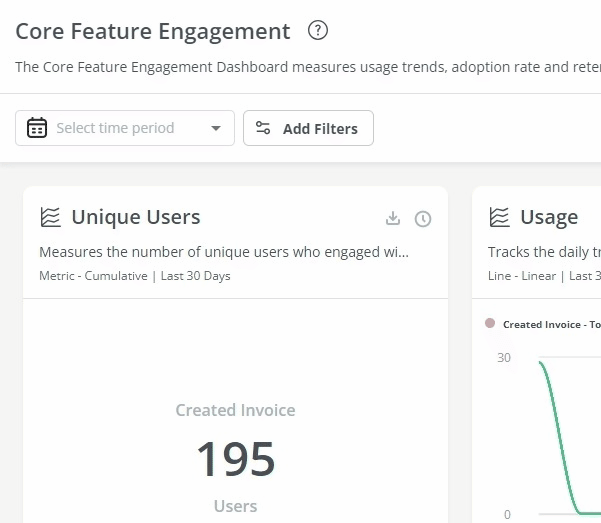Click the chart icon beside Usage title
Image resolution: width=601 pixels, height=523 pixels.
coord(499,217)
